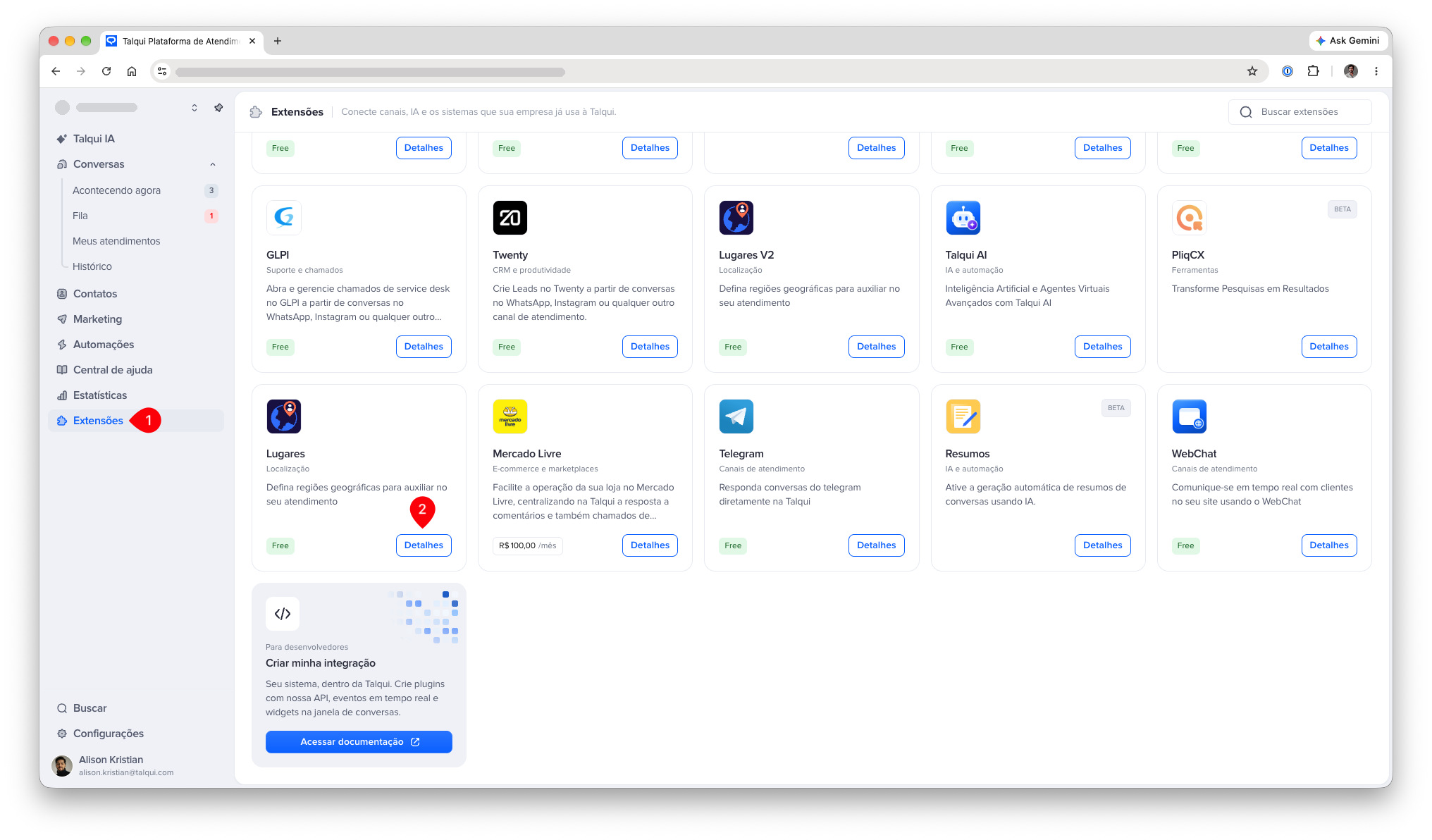Open browser extensions puzzle icon
The image size is (1432, 840).
1313,71
